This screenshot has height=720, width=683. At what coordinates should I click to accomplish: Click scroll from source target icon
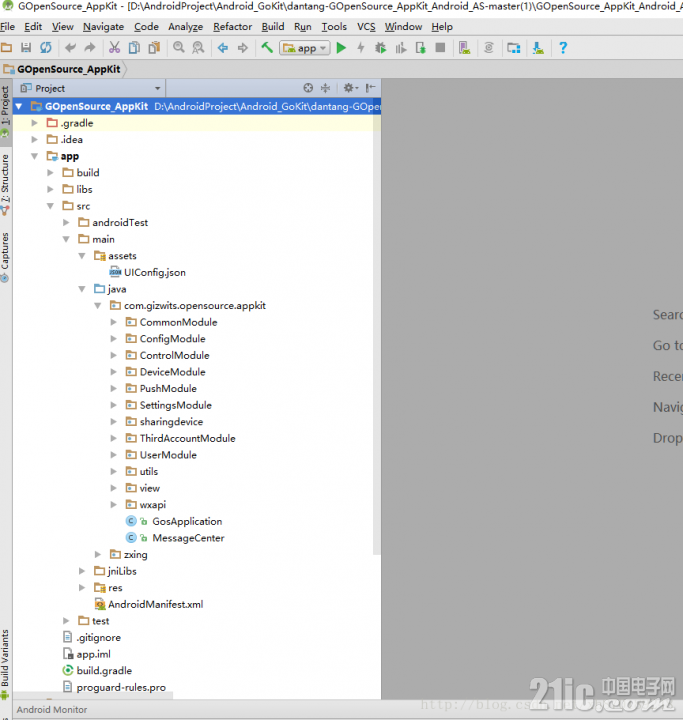[308, 88]
